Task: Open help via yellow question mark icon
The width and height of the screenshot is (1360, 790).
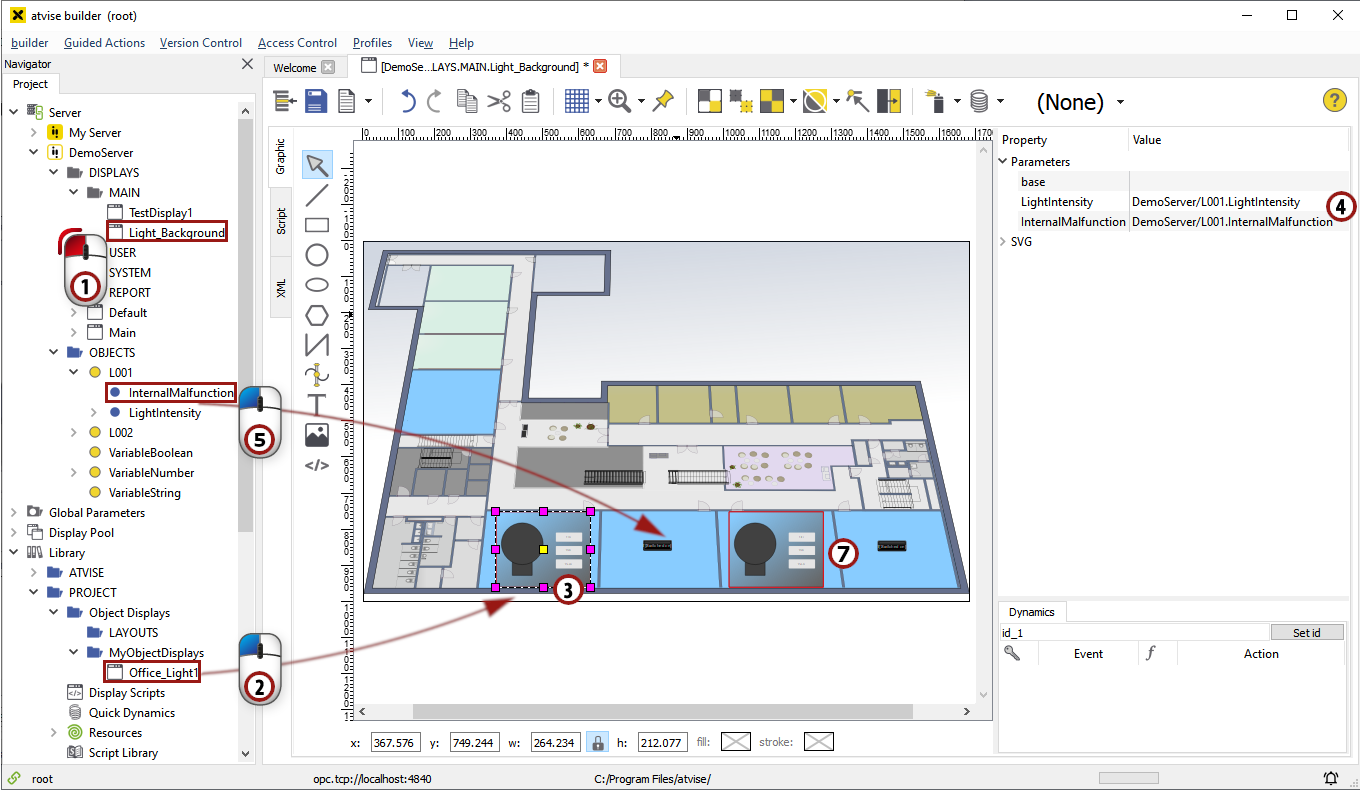Action: pyautogui.click(x=1334, y=100)
